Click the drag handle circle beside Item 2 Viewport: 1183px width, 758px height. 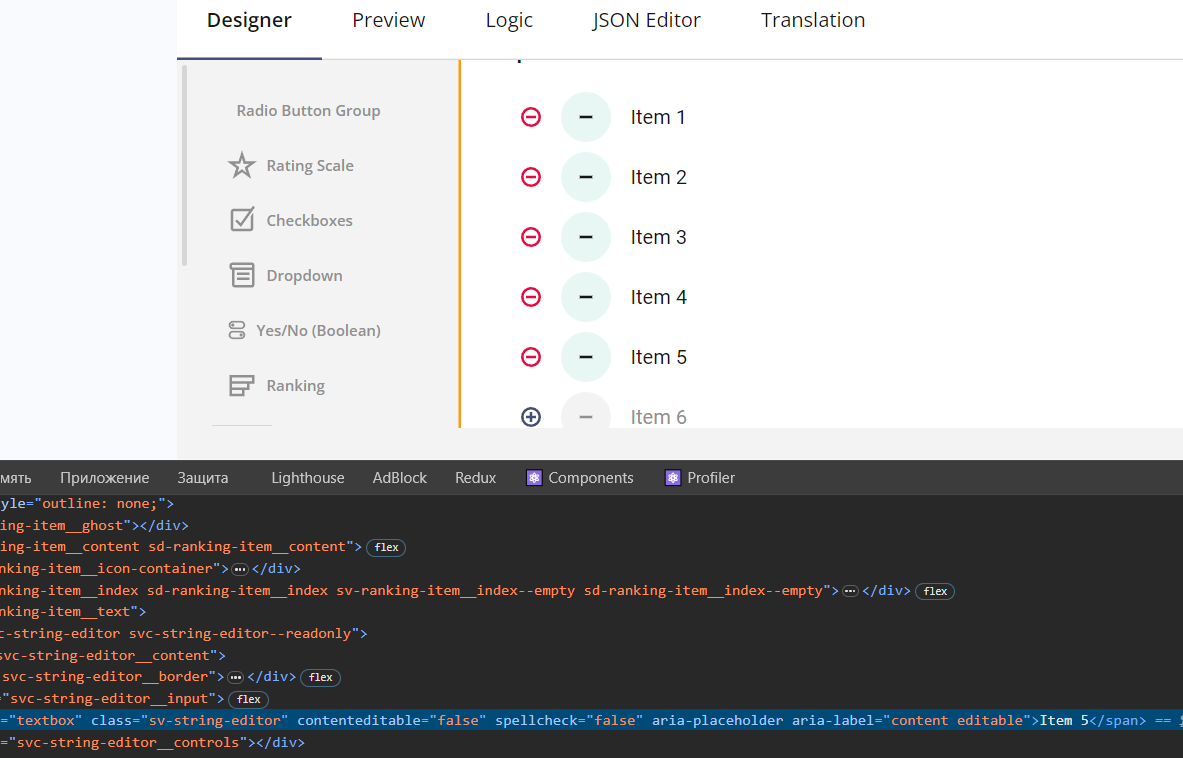[x=586, y=176]
